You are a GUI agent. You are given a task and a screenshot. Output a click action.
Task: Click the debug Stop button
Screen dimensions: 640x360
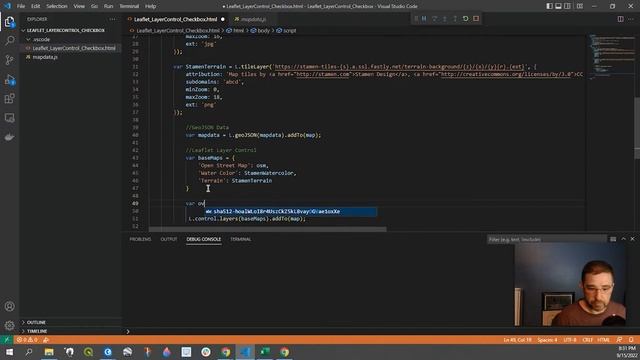point(476,19)
